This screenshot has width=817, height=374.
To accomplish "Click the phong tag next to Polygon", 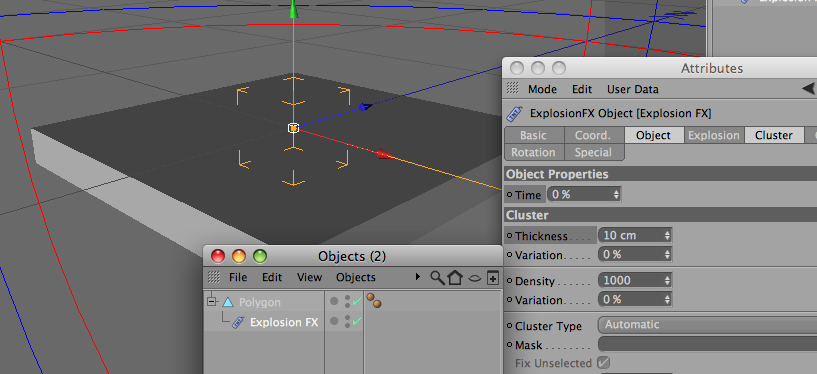I will [374, 301].
